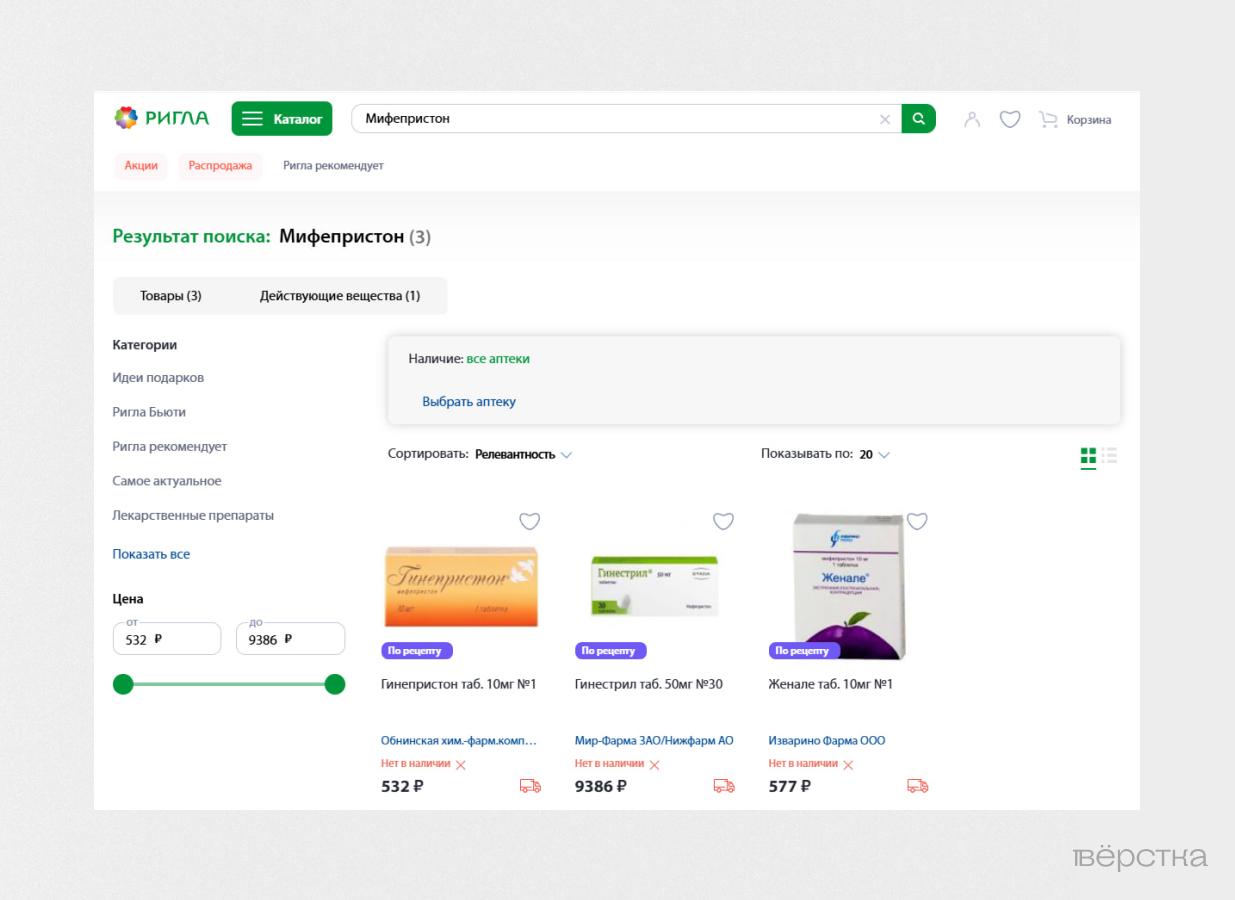Image resolution: width=1235 pixels, height=900 pixels.
Task: Open the Корзина cart
Action: pos(1075,120)
